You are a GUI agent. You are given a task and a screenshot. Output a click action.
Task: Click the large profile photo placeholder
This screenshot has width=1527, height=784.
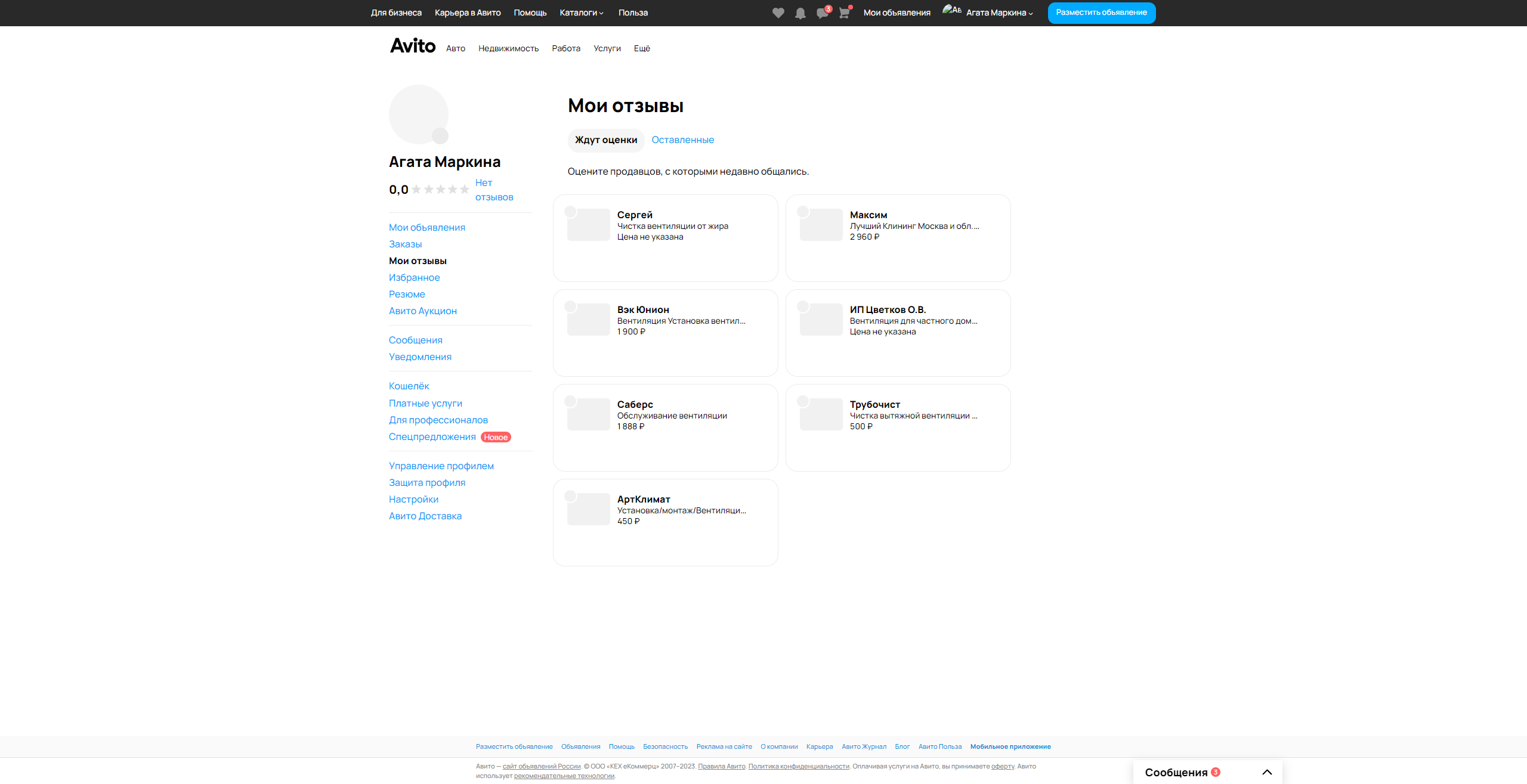click(419, 114)
